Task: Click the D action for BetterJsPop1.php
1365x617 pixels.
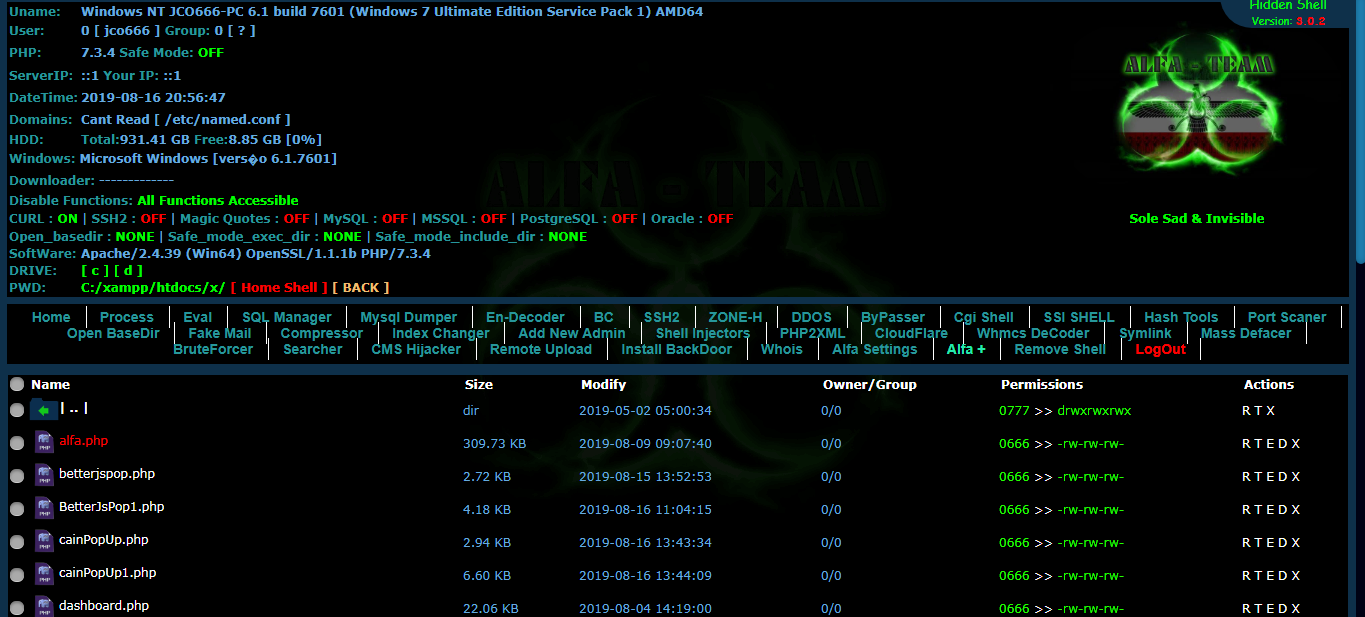Action: click(1283, 509)
